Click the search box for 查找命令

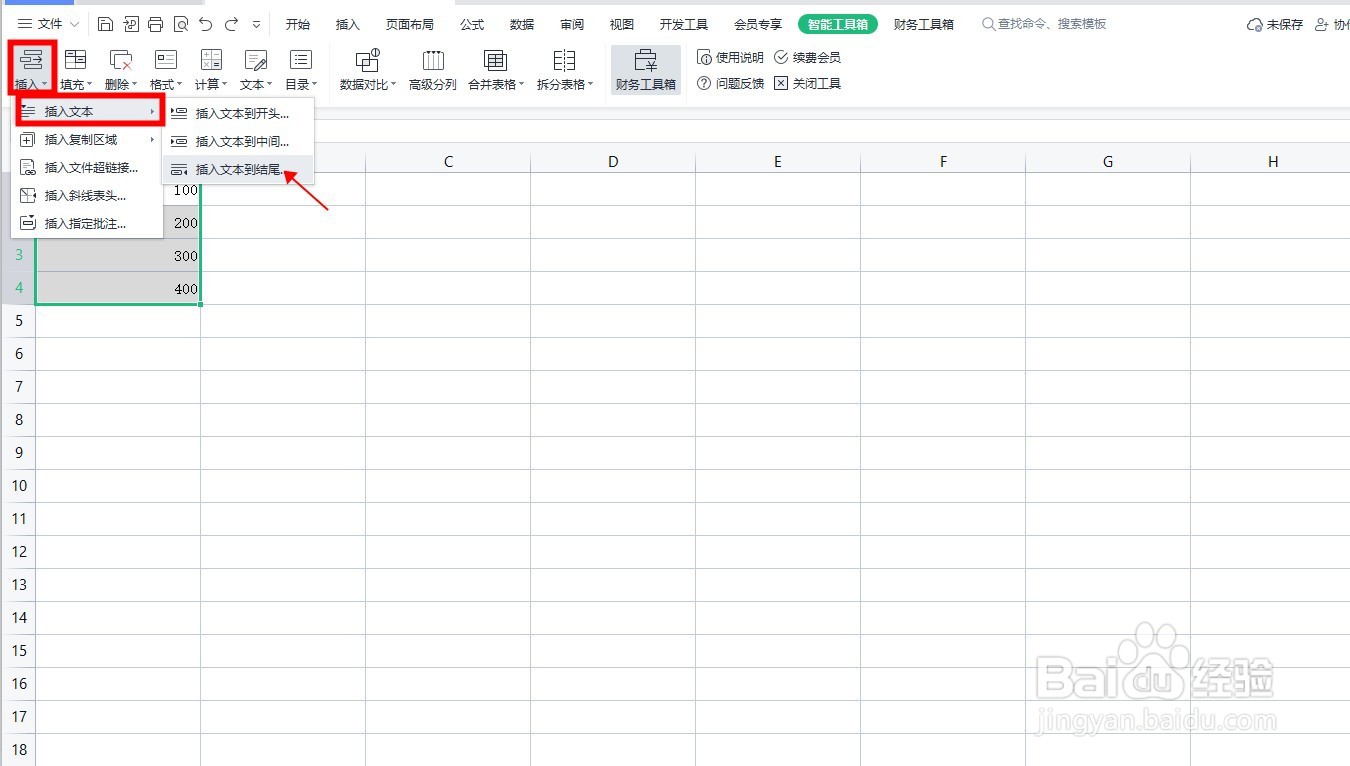pyautogui.click(x=1045, y=23)
